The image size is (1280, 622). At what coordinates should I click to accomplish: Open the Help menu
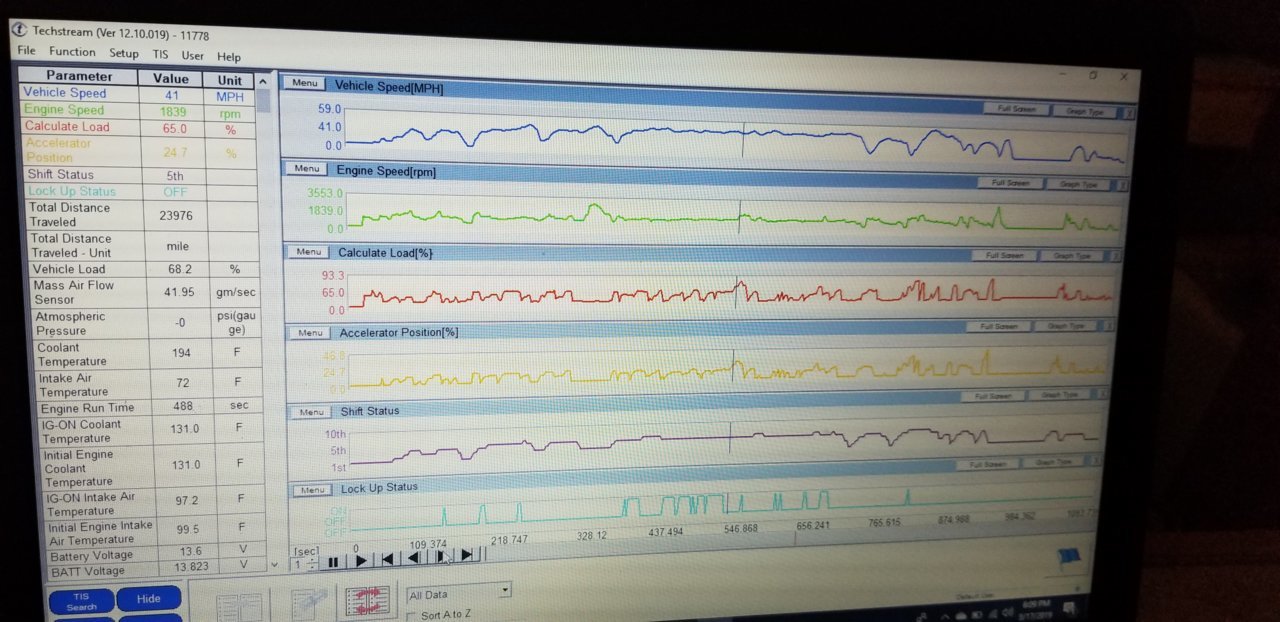point(229,57)
